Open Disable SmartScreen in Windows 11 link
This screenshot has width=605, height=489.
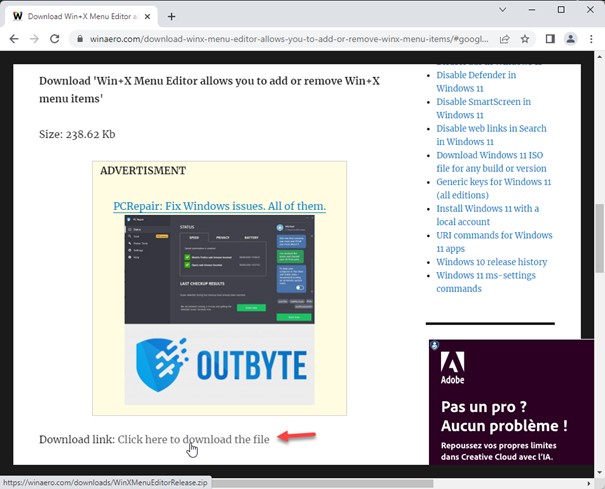(x=483, y=108)
